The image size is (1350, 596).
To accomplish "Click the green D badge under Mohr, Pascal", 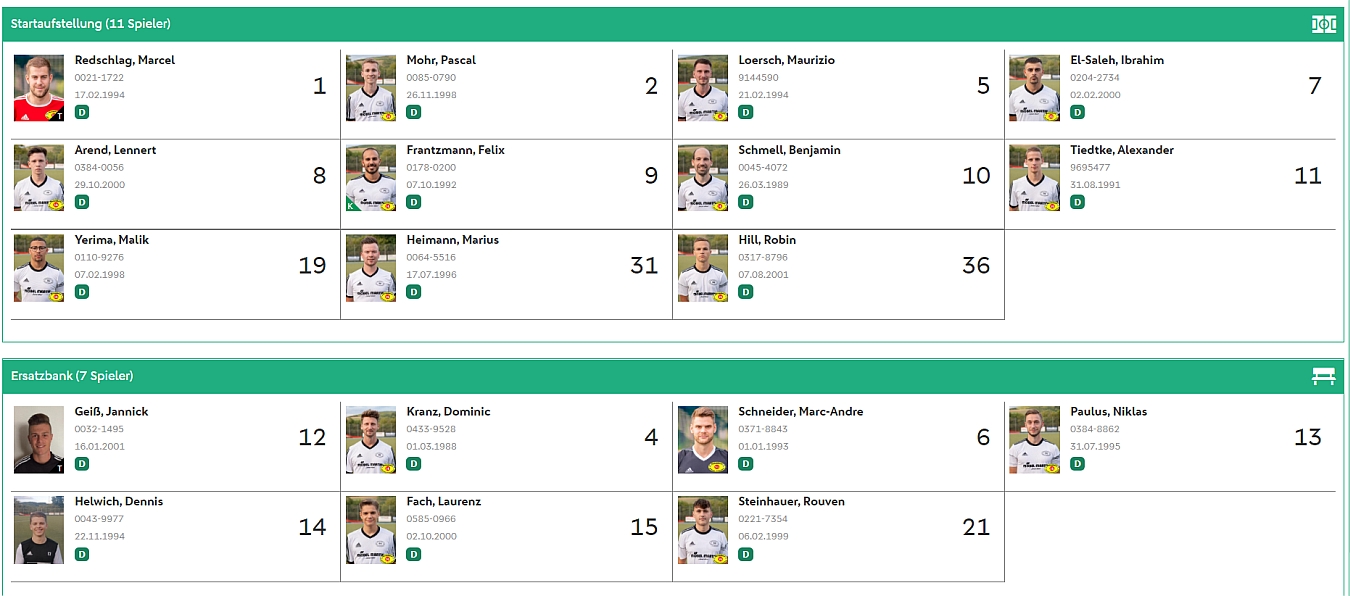I will [x=414, y=112].
